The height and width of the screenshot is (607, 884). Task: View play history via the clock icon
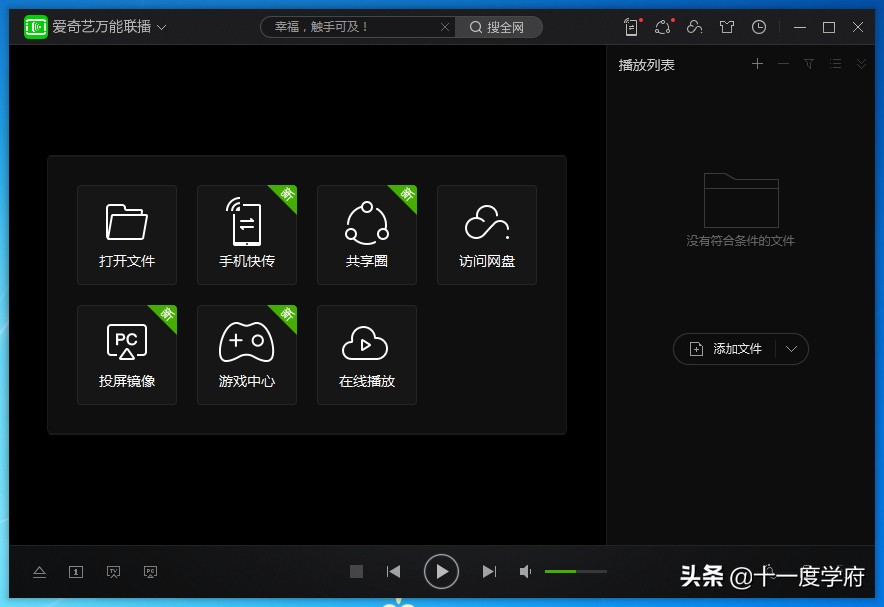759,27
